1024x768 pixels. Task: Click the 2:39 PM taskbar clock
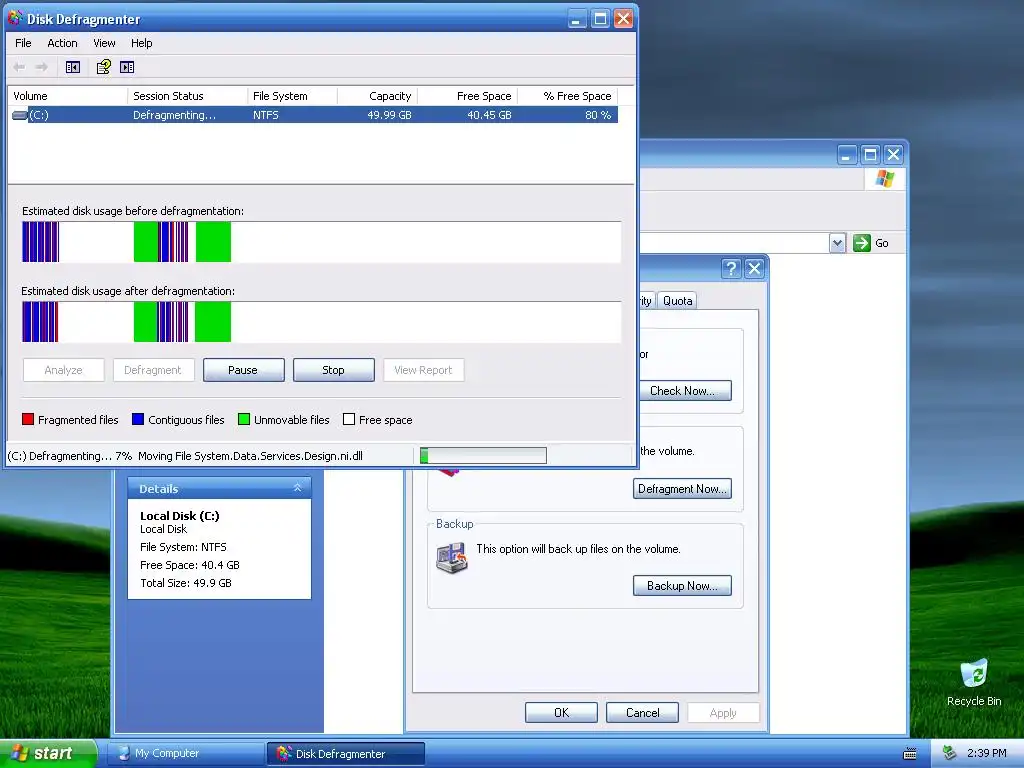coord(987,753)
